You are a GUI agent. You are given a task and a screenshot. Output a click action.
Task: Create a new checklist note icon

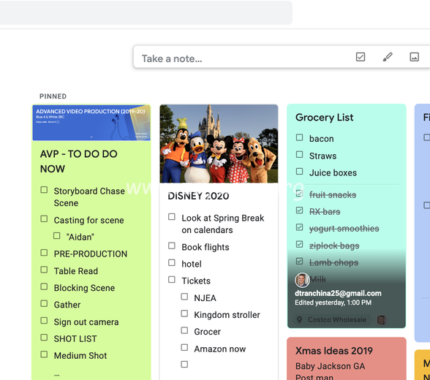360,57
